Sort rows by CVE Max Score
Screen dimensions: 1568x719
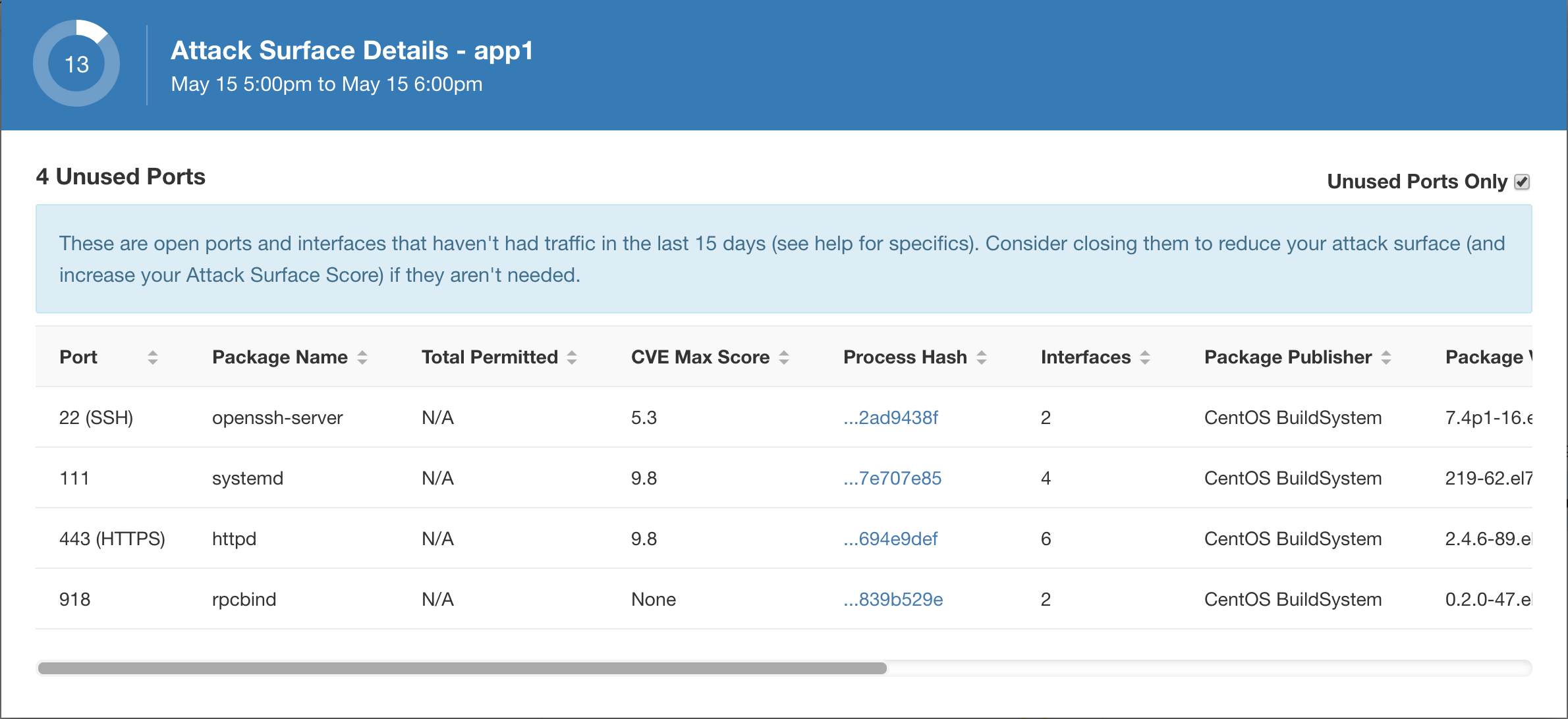tap(783, 357)
